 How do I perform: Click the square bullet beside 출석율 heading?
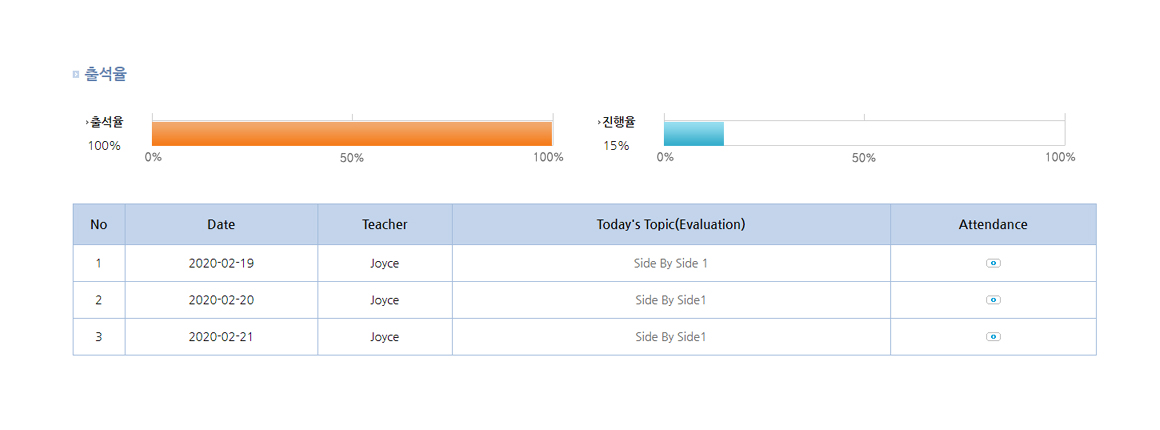coord(76,74)
